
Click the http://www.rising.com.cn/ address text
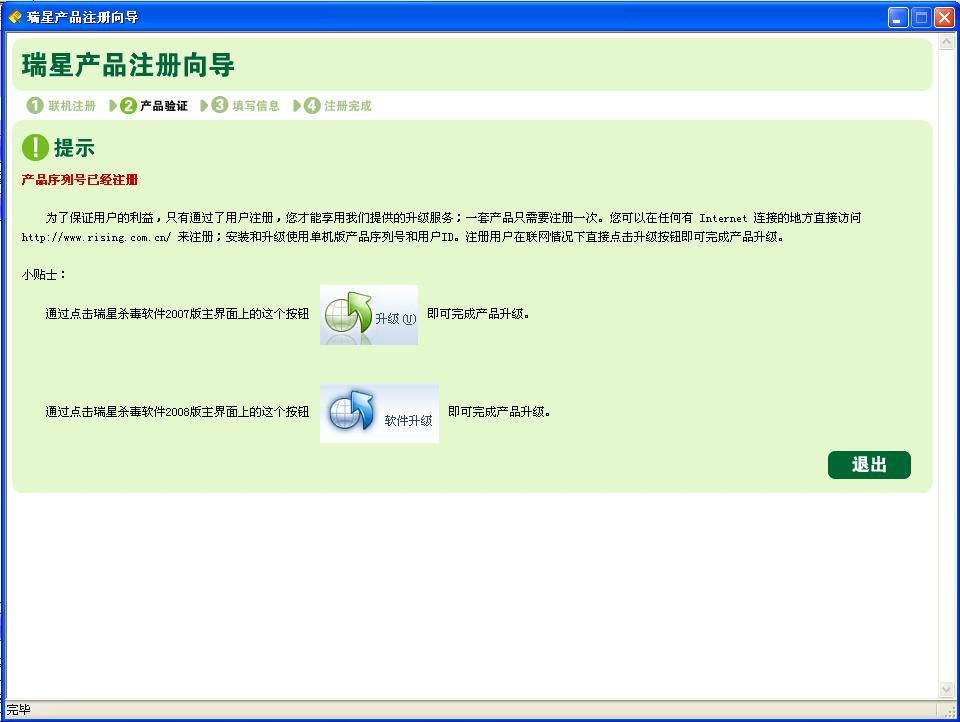click(96, 237)
